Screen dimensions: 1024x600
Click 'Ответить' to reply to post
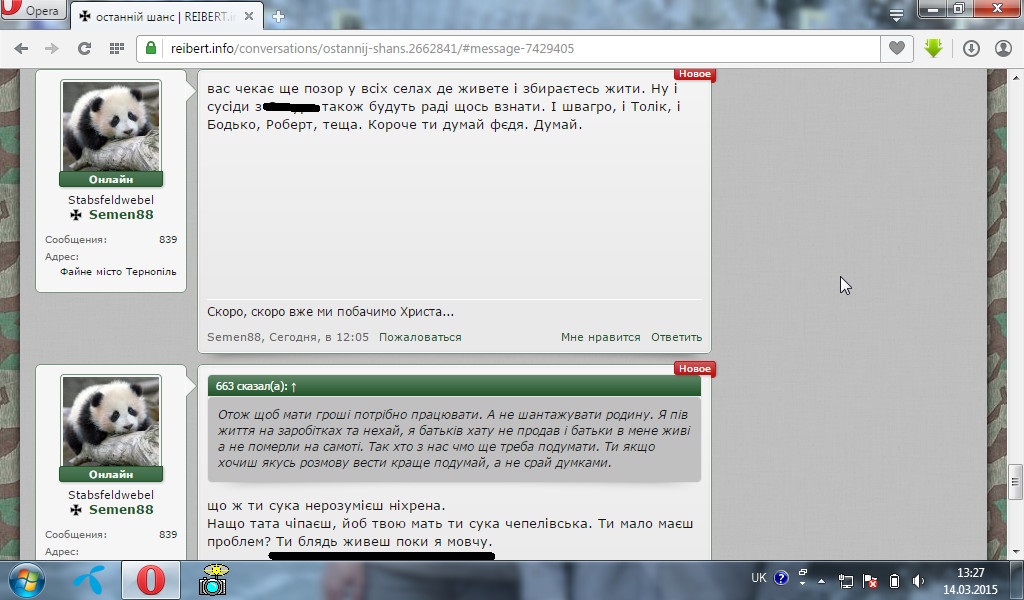coord(677,337)
